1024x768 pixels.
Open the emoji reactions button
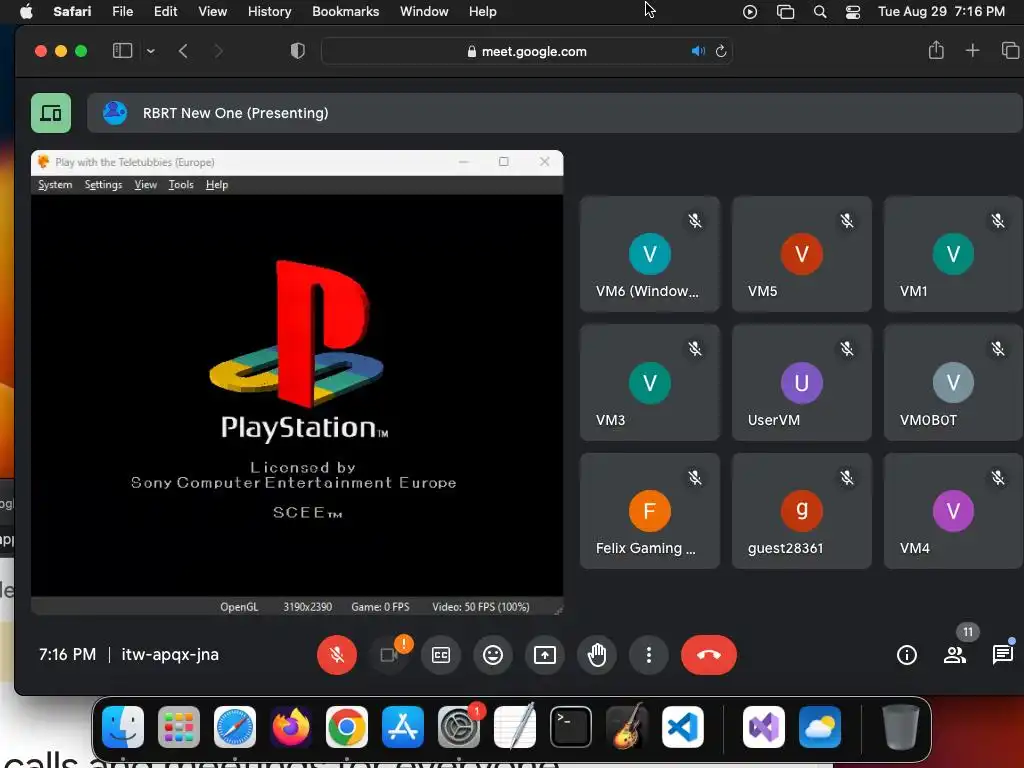tap(493, 654)
